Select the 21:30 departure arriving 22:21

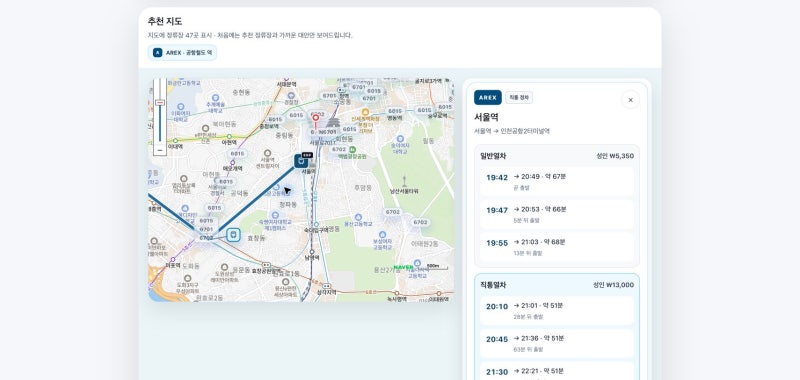pyautogui.click(x=557, y=372)
